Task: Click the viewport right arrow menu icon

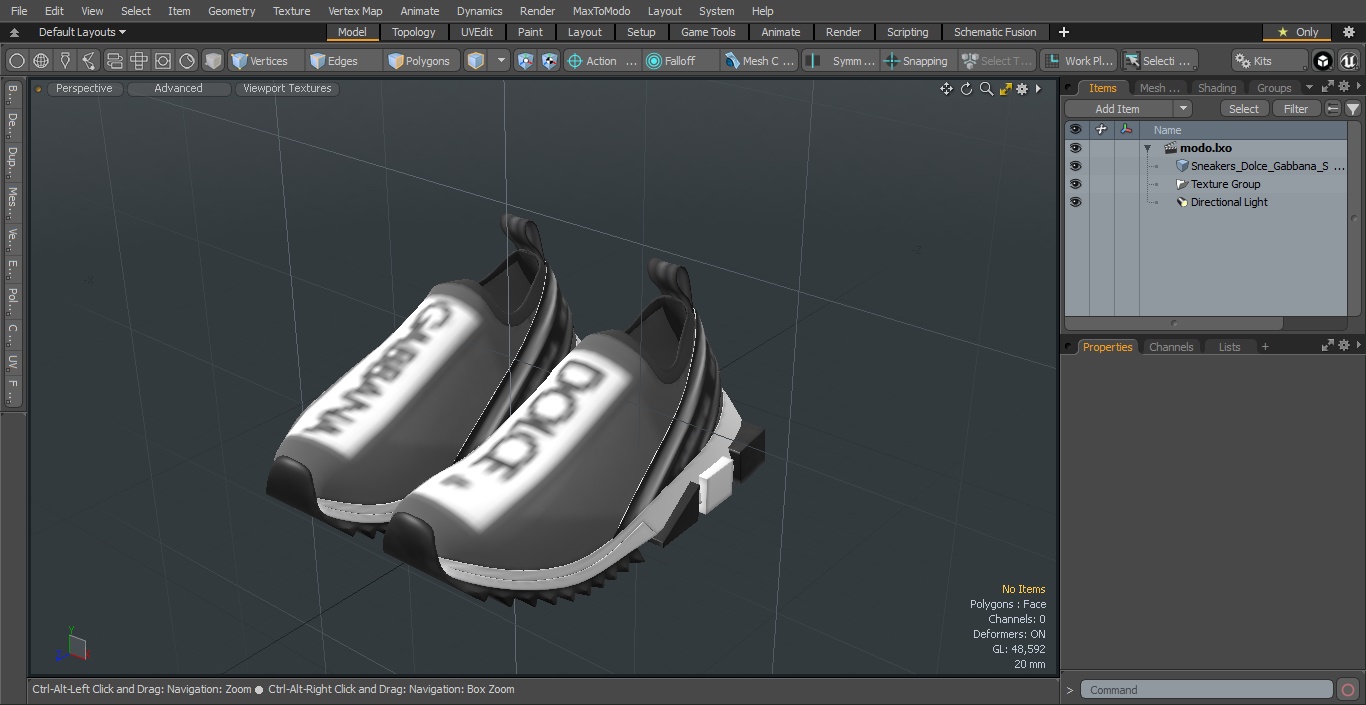Action: pyautogui.click(x=1038, y=89)
